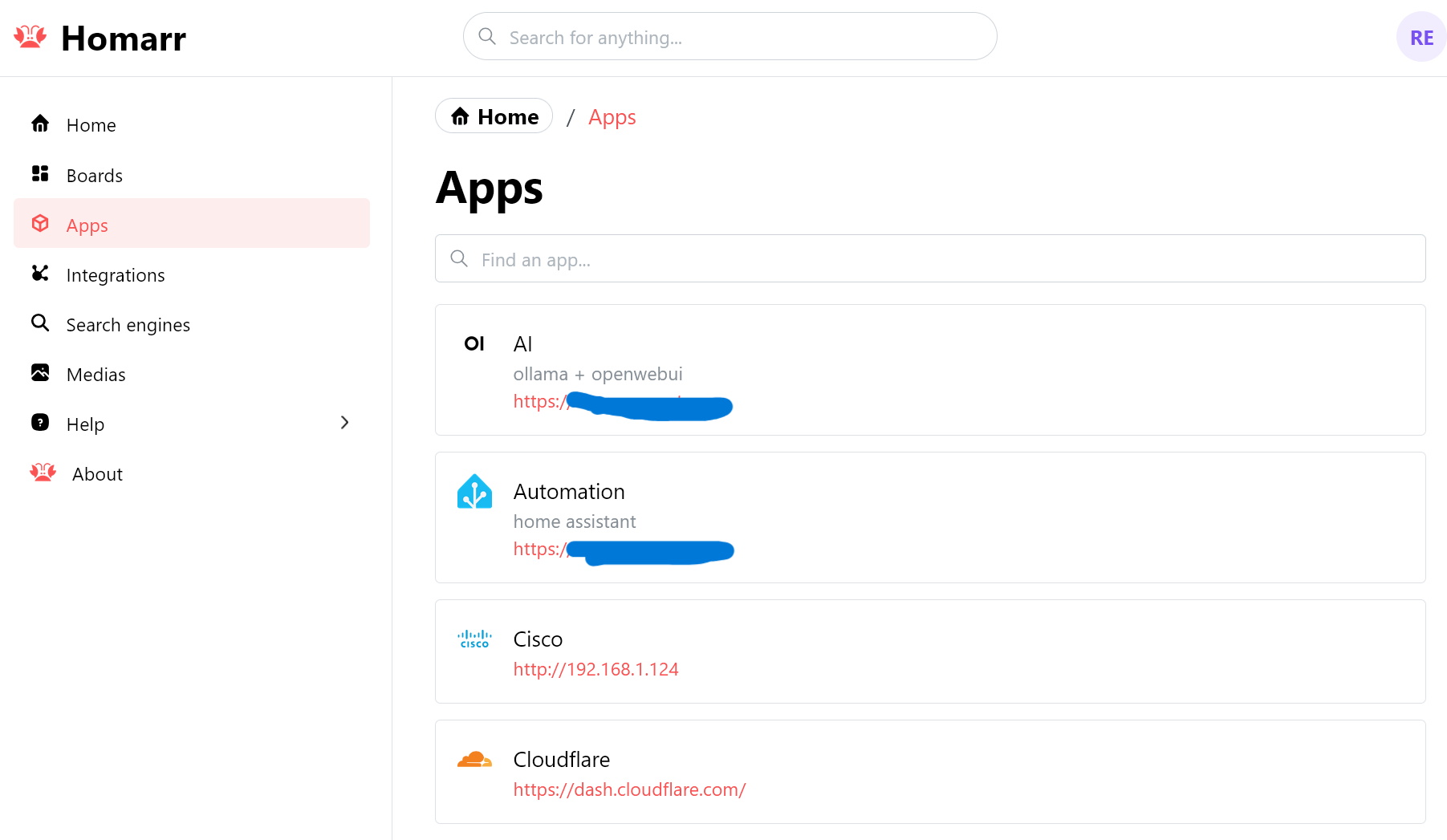Click the Help question mark icon
The image size is (1447, 840).
[x=40, y=422]
